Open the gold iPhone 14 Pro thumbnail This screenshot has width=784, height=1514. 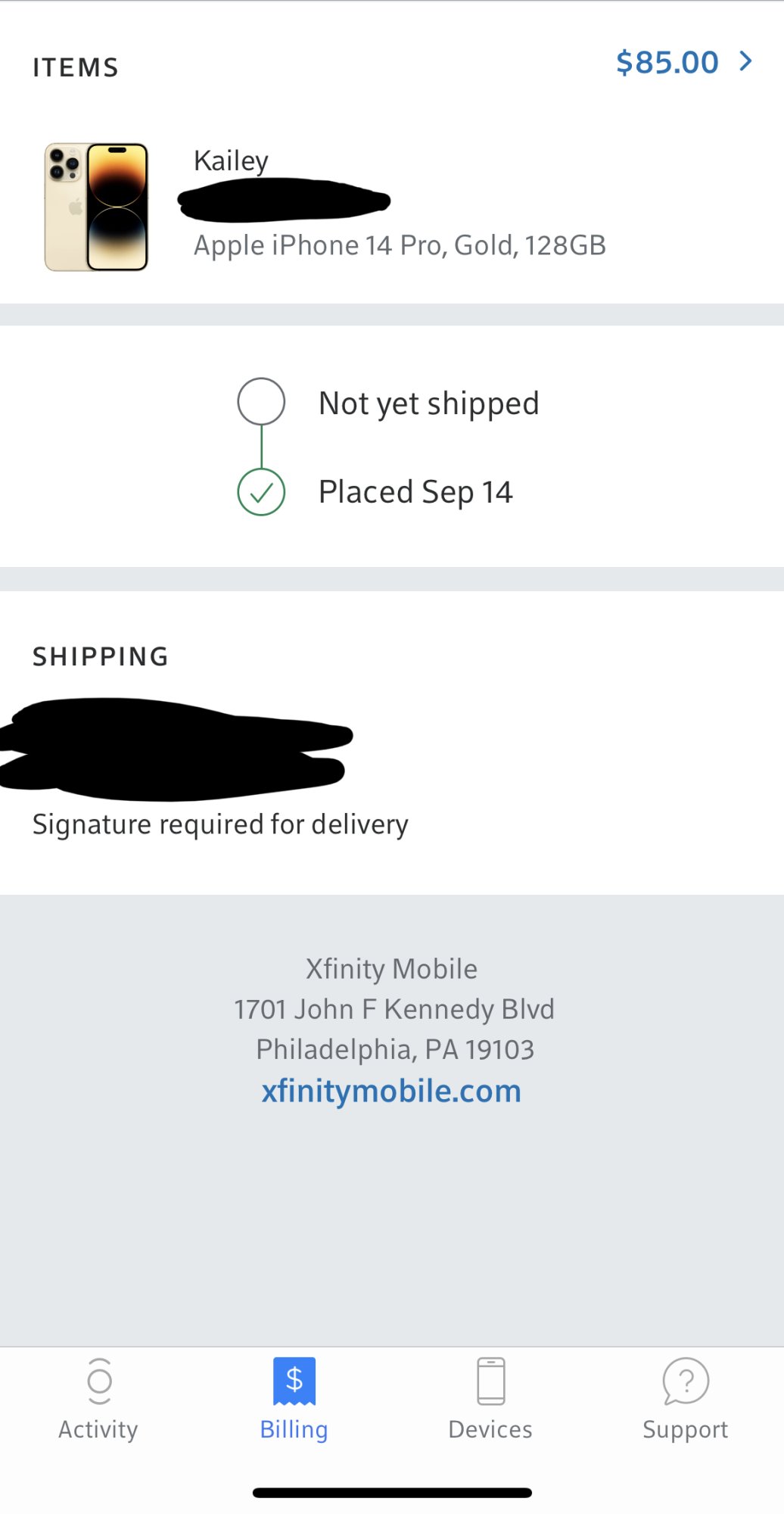point(96,207)
